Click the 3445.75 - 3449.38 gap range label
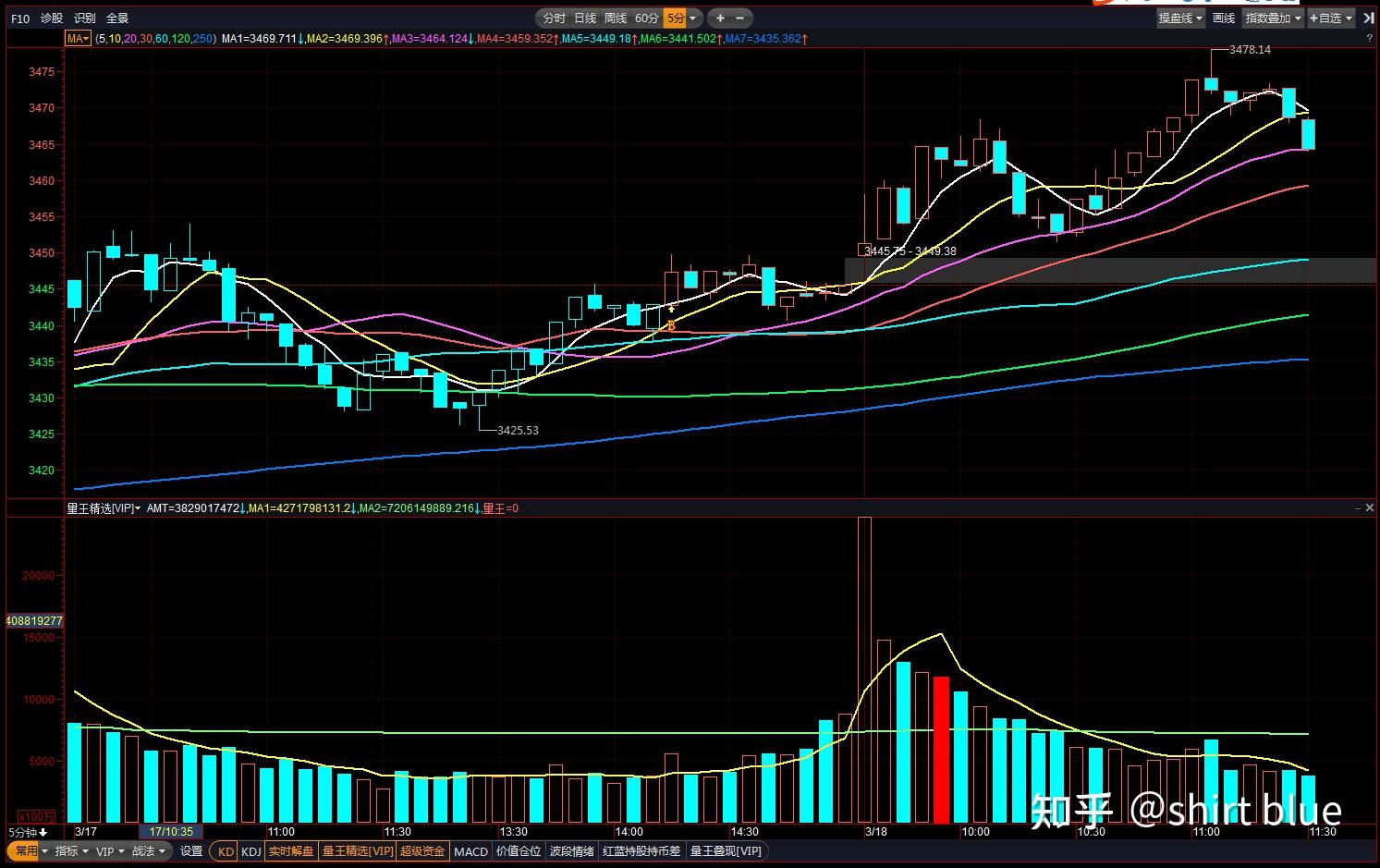Screen dimensions: 1380x868 [910, 251]
